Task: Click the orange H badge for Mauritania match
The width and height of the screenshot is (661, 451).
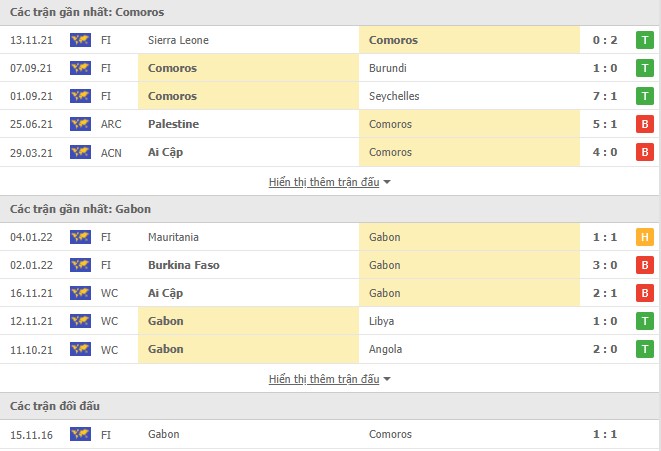Action: pos(646,238)
